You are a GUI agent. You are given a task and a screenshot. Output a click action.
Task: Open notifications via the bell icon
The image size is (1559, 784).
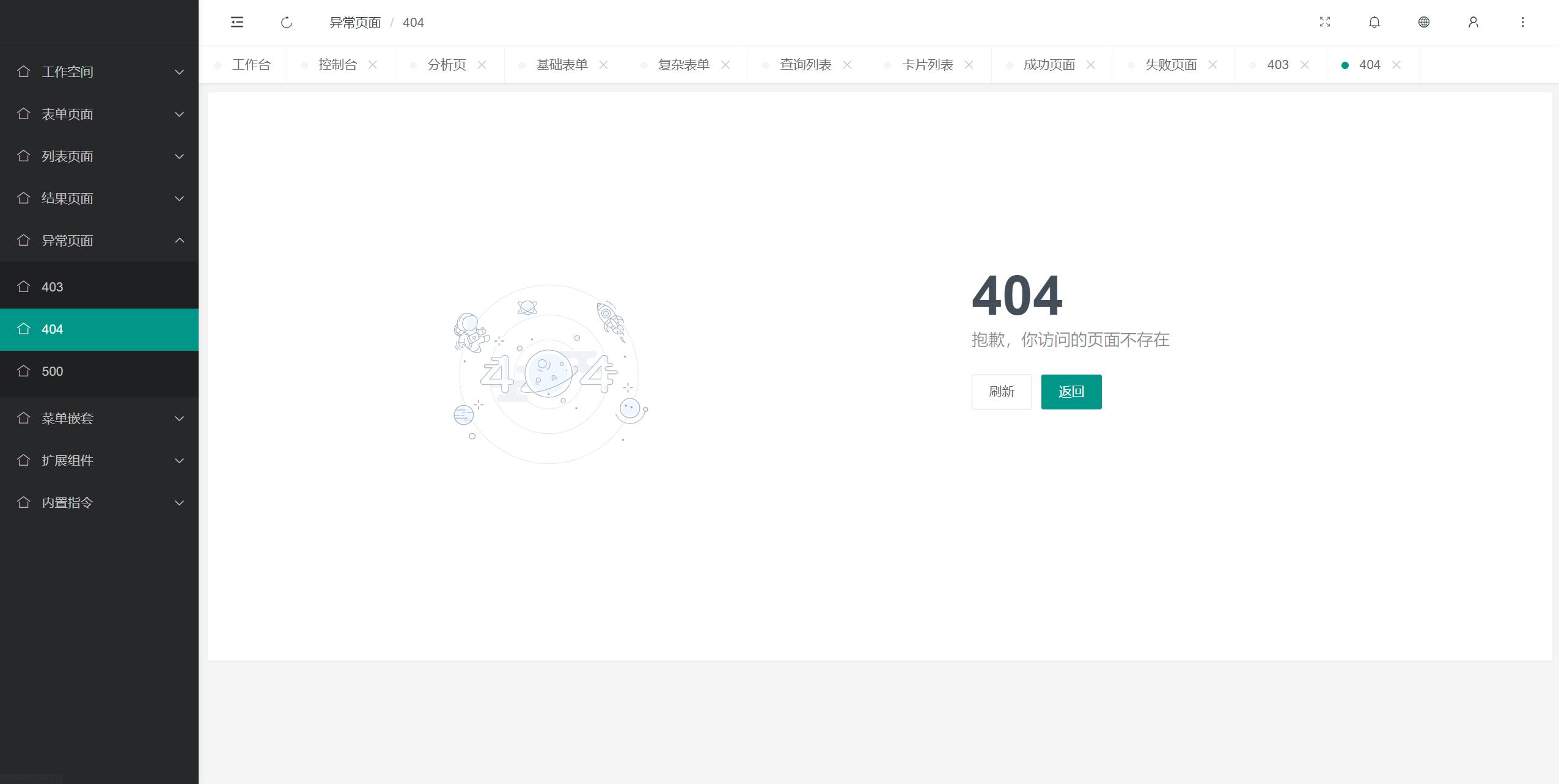click(x=1374, y=23)
